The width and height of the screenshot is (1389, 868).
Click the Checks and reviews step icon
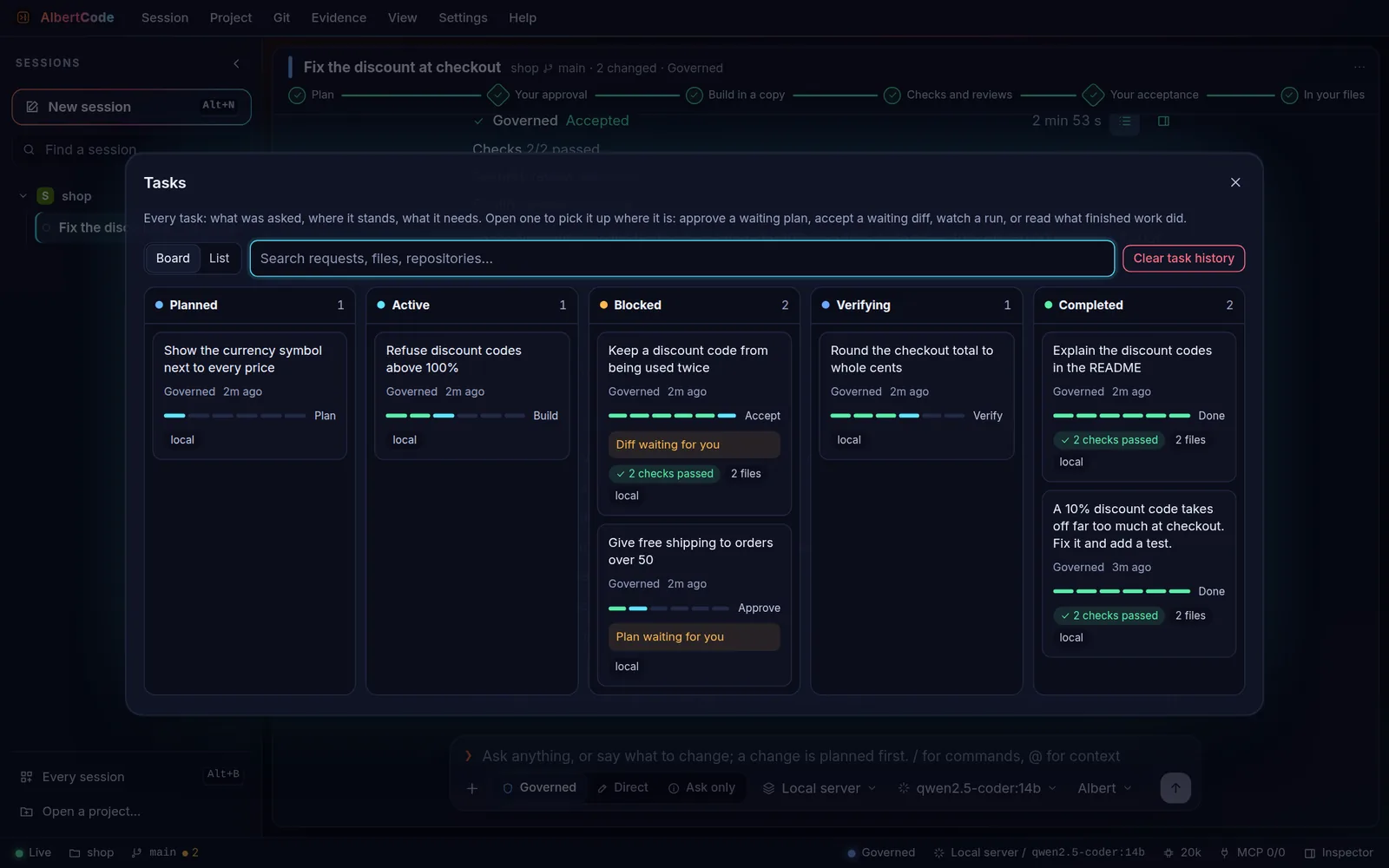click(892, 95)
